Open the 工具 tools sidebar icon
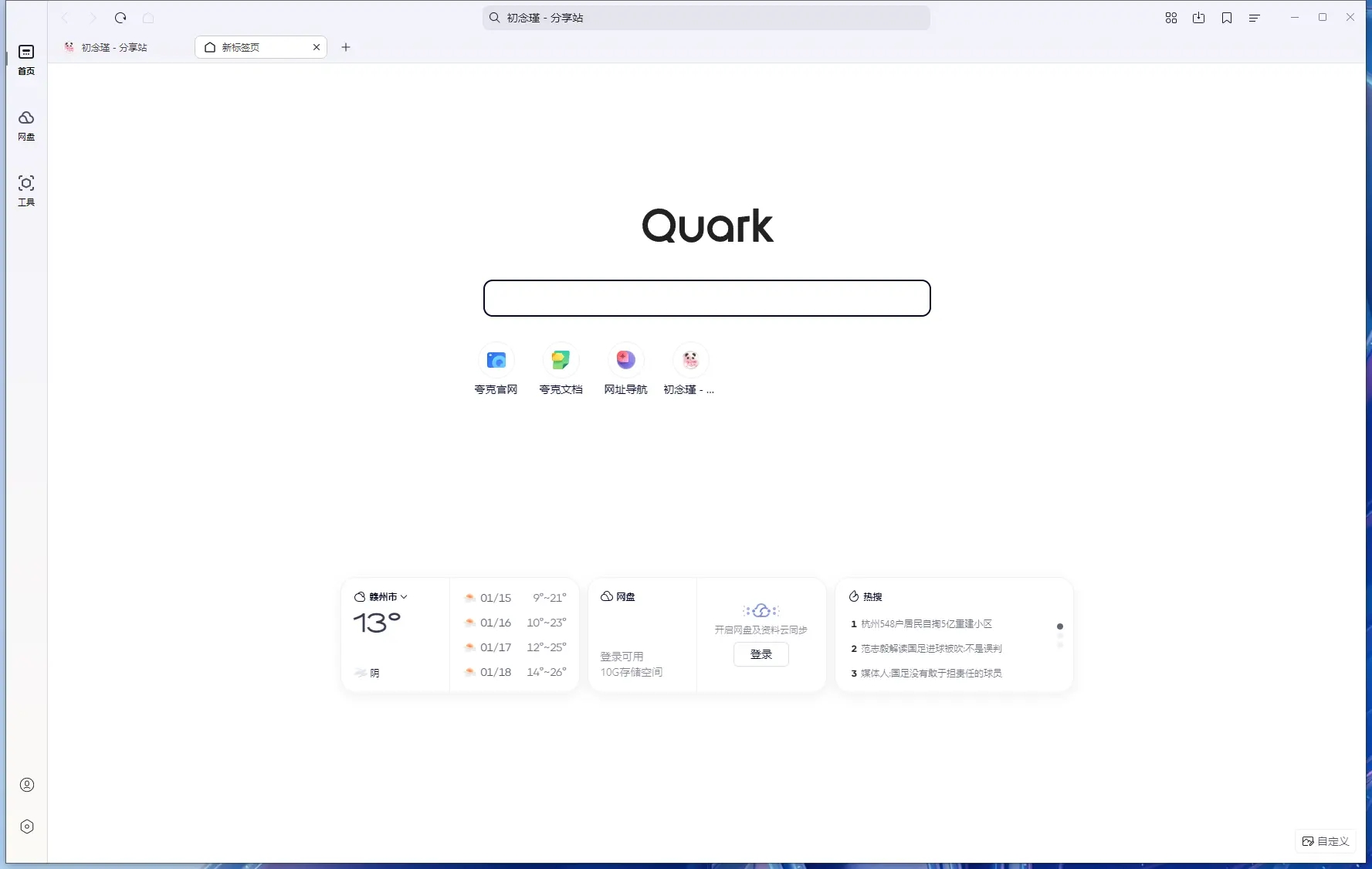Screen dimensions: 1372x869 26,191
